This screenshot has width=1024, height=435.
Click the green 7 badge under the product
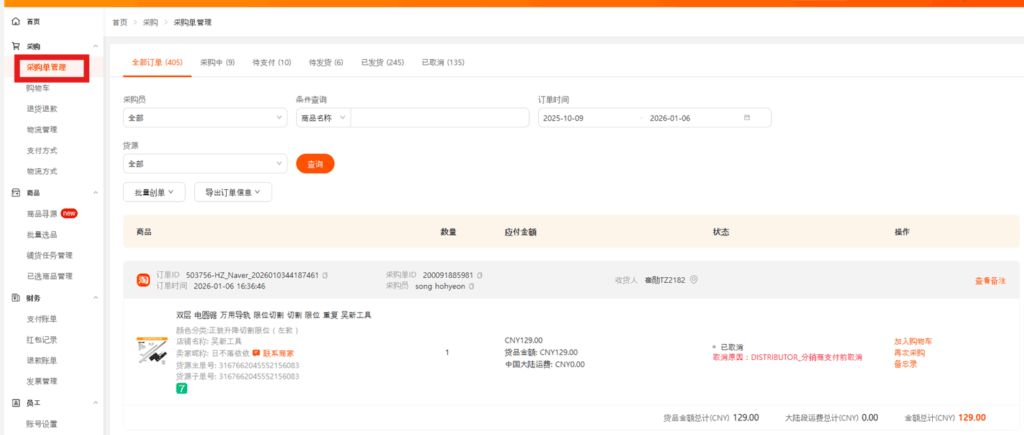182,387
